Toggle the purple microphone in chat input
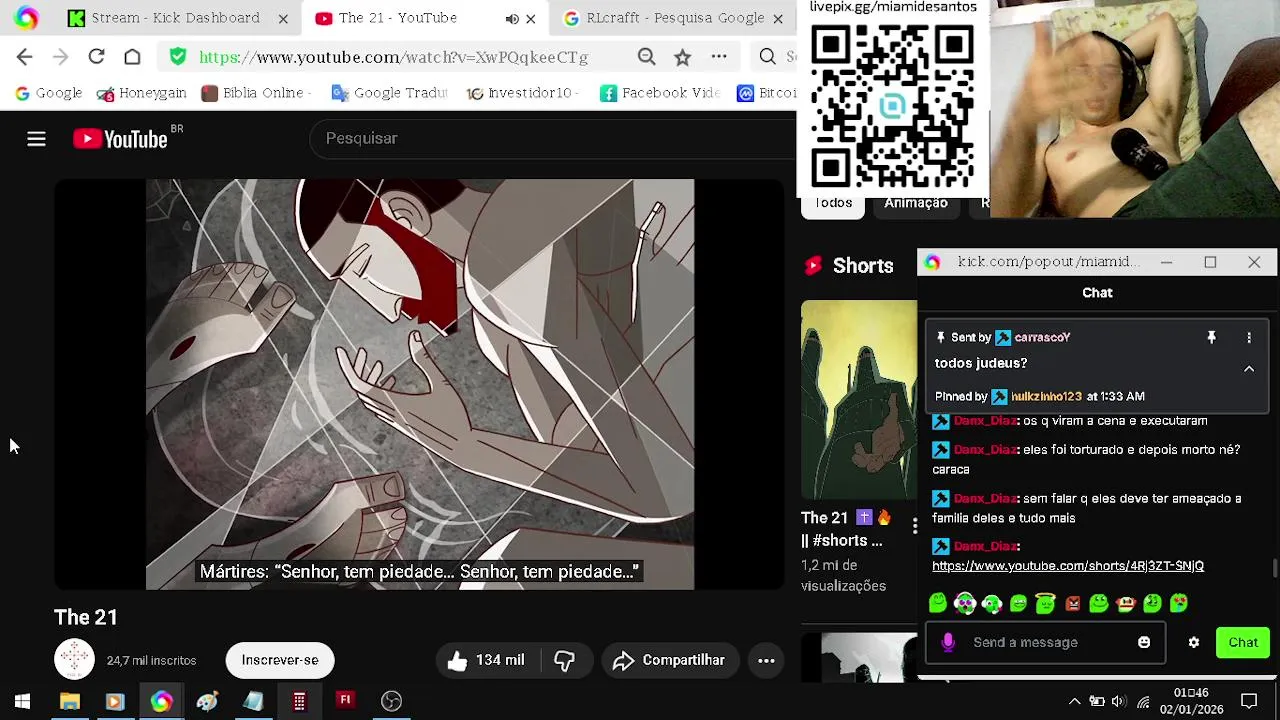 (948, 643)
